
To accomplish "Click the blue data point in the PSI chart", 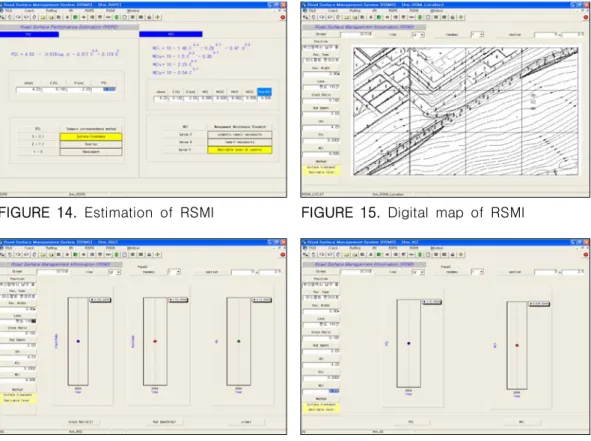I will [x=409, y=343].
